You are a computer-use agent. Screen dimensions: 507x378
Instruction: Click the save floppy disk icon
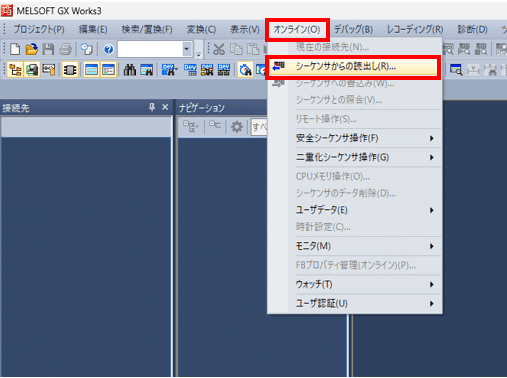pyautogui.click(x=48, y=50)
